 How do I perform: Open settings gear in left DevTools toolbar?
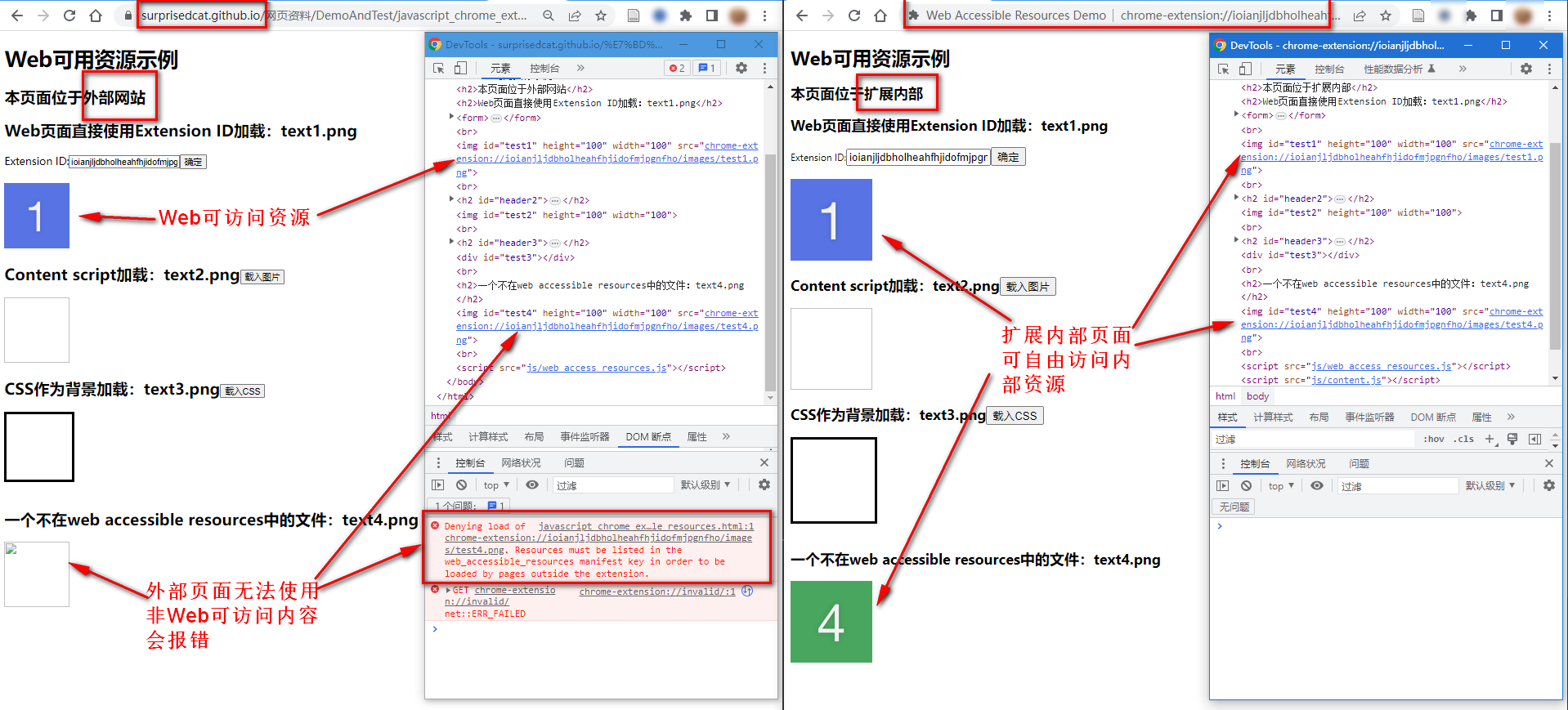[x=741, y=68]
